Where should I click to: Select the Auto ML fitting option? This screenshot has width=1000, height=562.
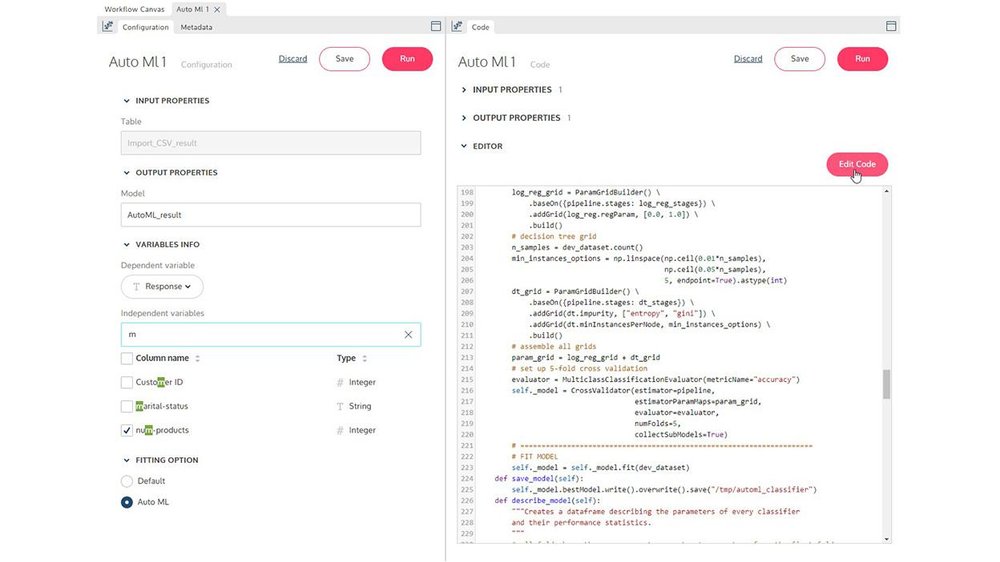[127, 502]
